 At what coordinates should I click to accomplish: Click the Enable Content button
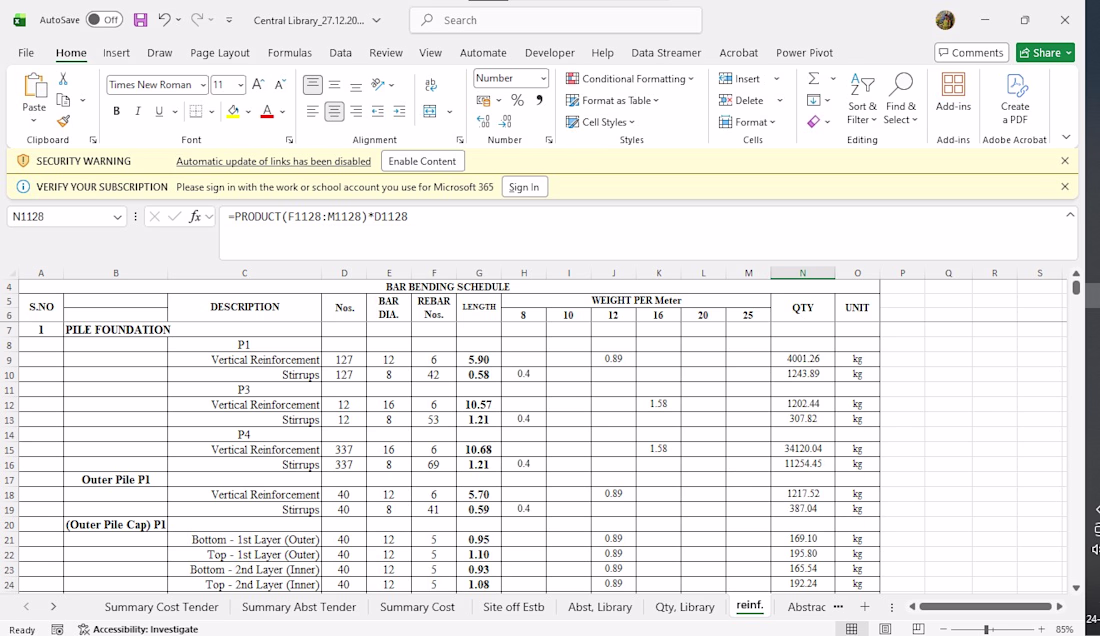[x=422, y=161]
